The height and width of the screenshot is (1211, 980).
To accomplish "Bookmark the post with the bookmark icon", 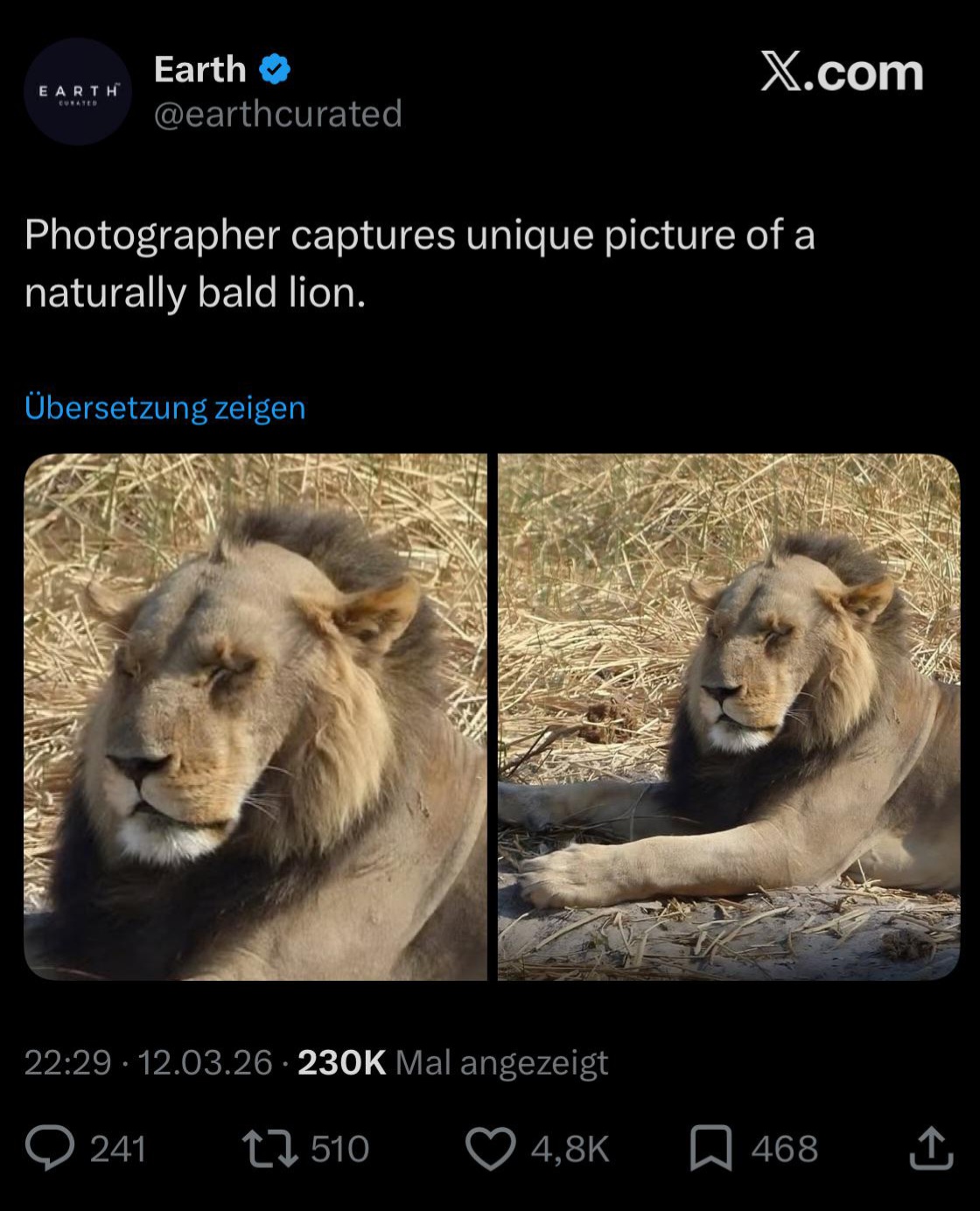I will [x=711, y=1148].
